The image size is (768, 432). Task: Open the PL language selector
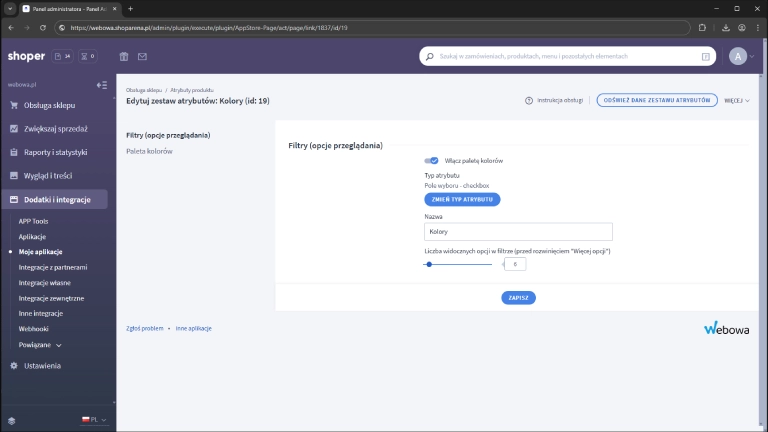click(95, 420)
